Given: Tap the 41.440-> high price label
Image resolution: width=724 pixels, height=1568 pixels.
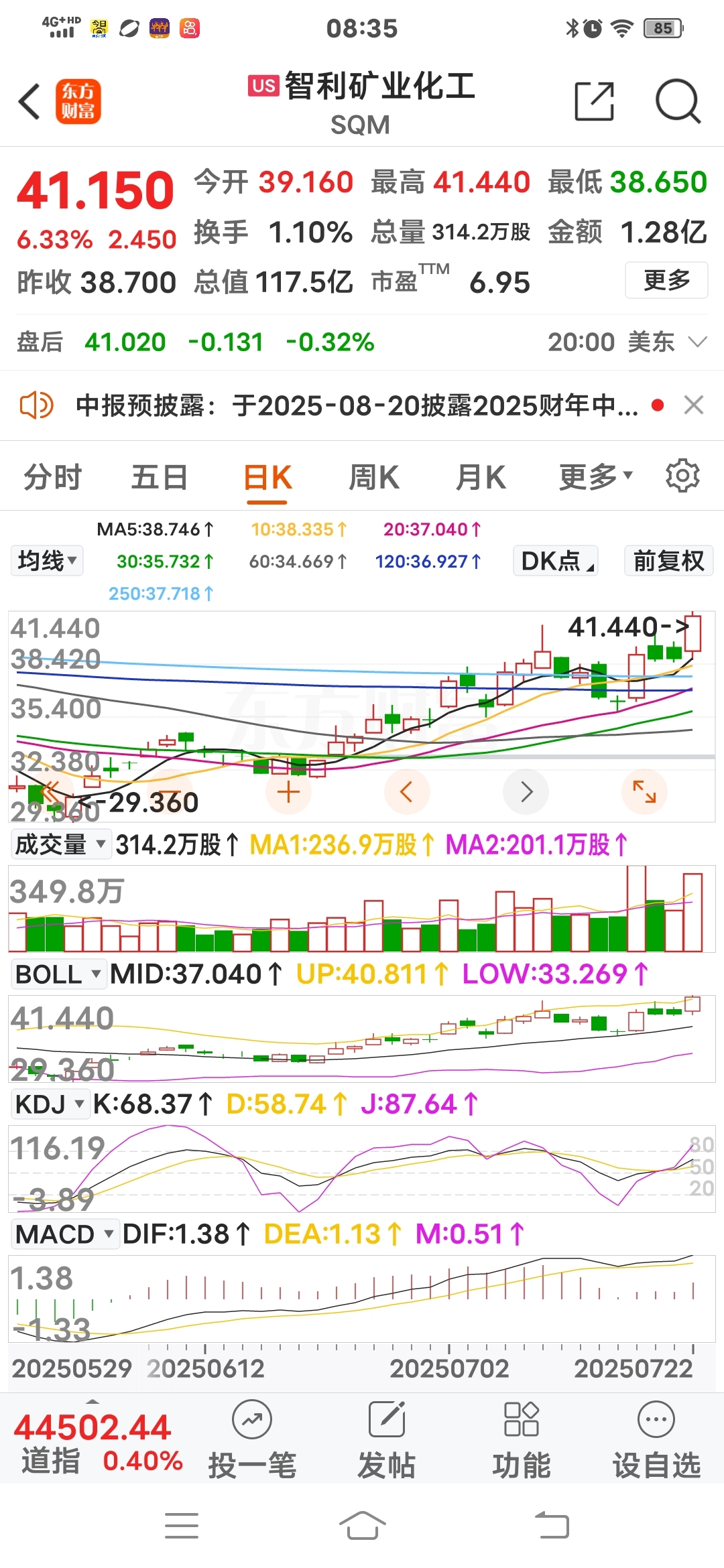Looking at the screenshot, I should click(629, 627).
